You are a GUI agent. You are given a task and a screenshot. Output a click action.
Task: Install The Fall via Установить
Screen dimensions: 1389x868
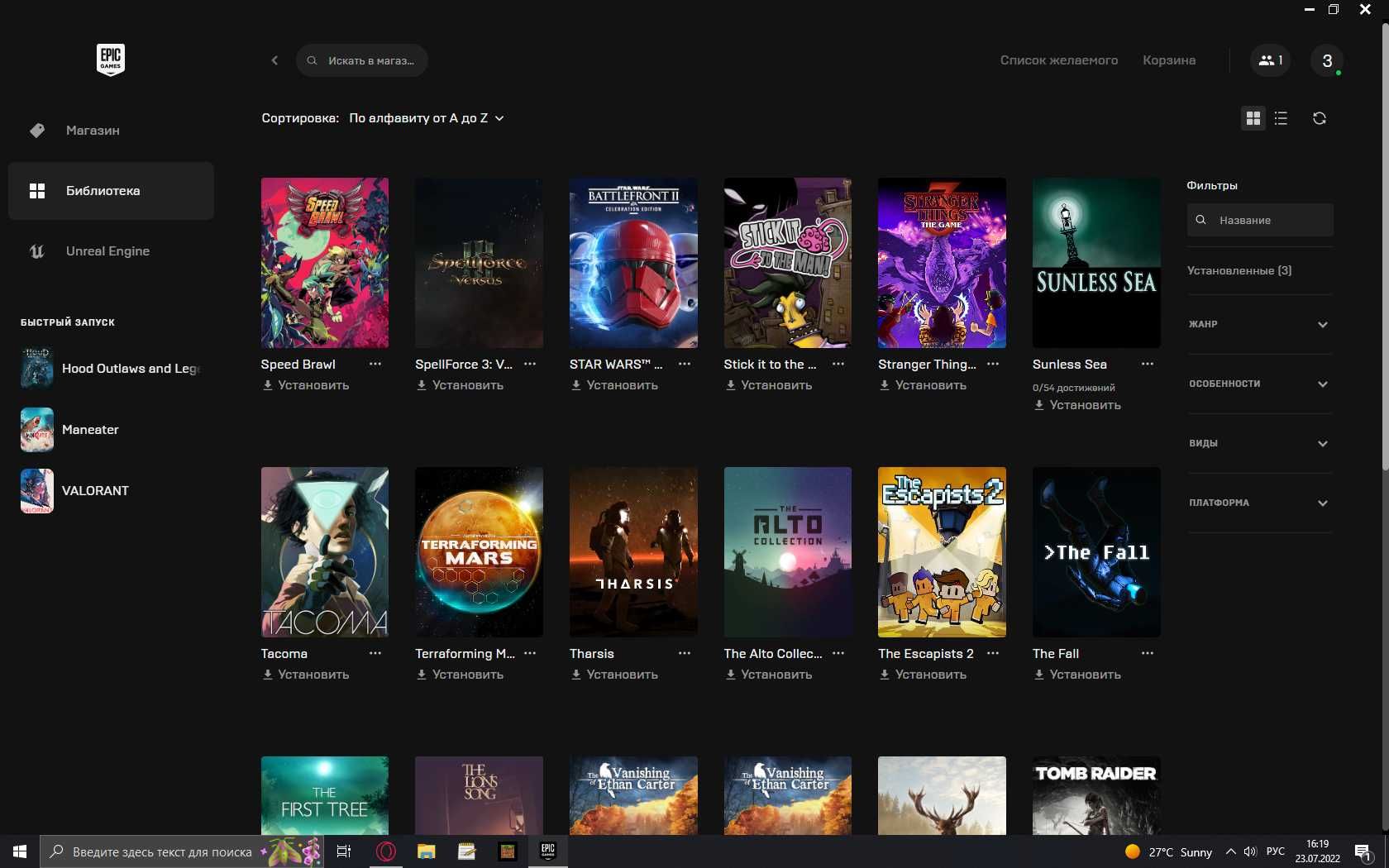[x=1077, y=675]
